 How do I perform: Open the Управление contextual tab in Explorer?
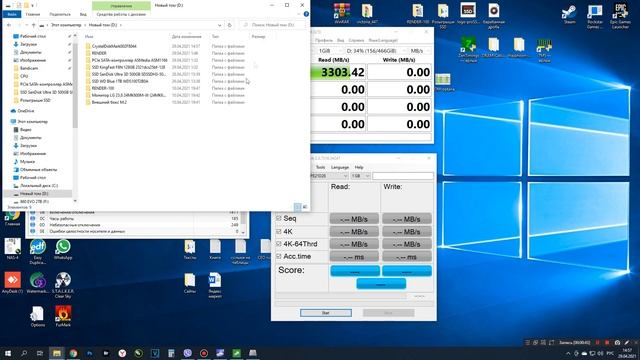pos(121,6)
